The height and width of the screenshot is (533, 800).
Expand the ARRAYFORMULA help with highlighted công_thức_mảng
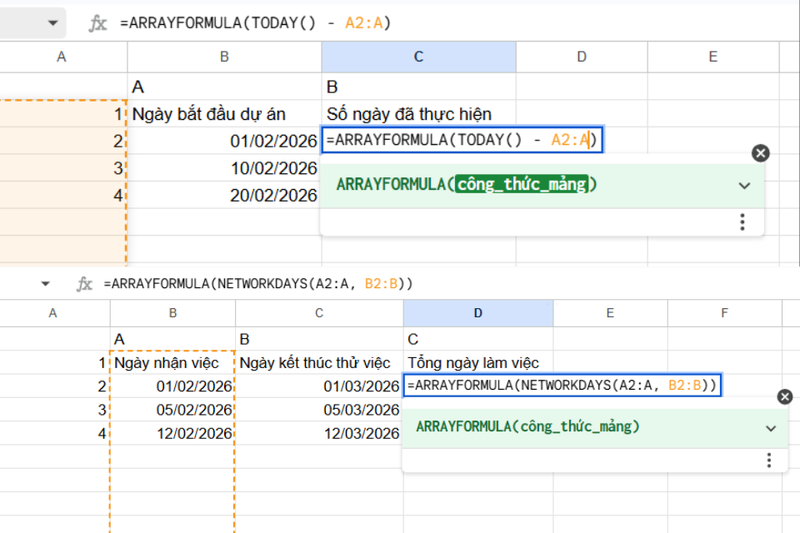744,186
